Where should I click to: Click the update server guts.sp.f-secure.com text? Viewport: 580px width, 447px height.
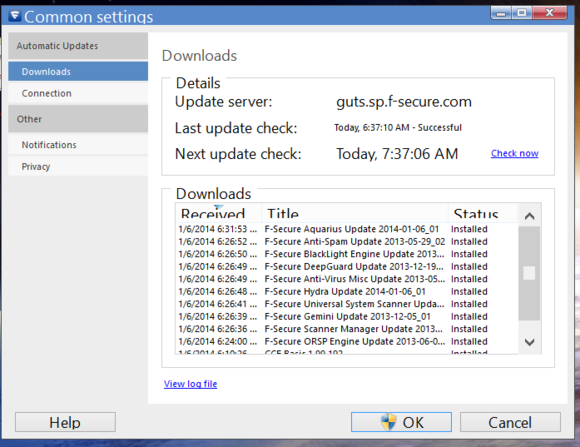(x=404, y=102)
